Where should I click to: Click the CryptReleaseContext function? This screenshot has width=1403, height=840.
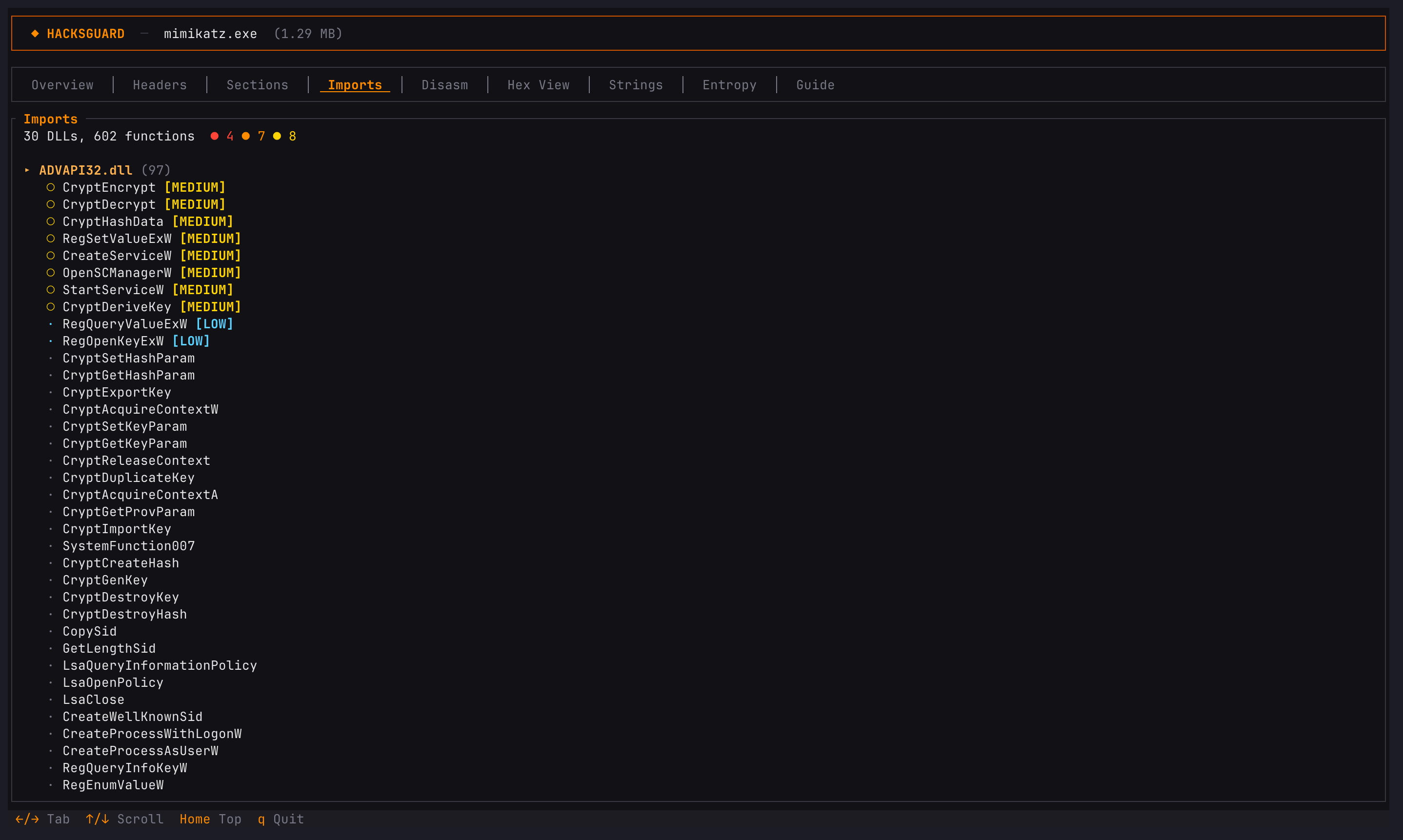coord(137,461)
